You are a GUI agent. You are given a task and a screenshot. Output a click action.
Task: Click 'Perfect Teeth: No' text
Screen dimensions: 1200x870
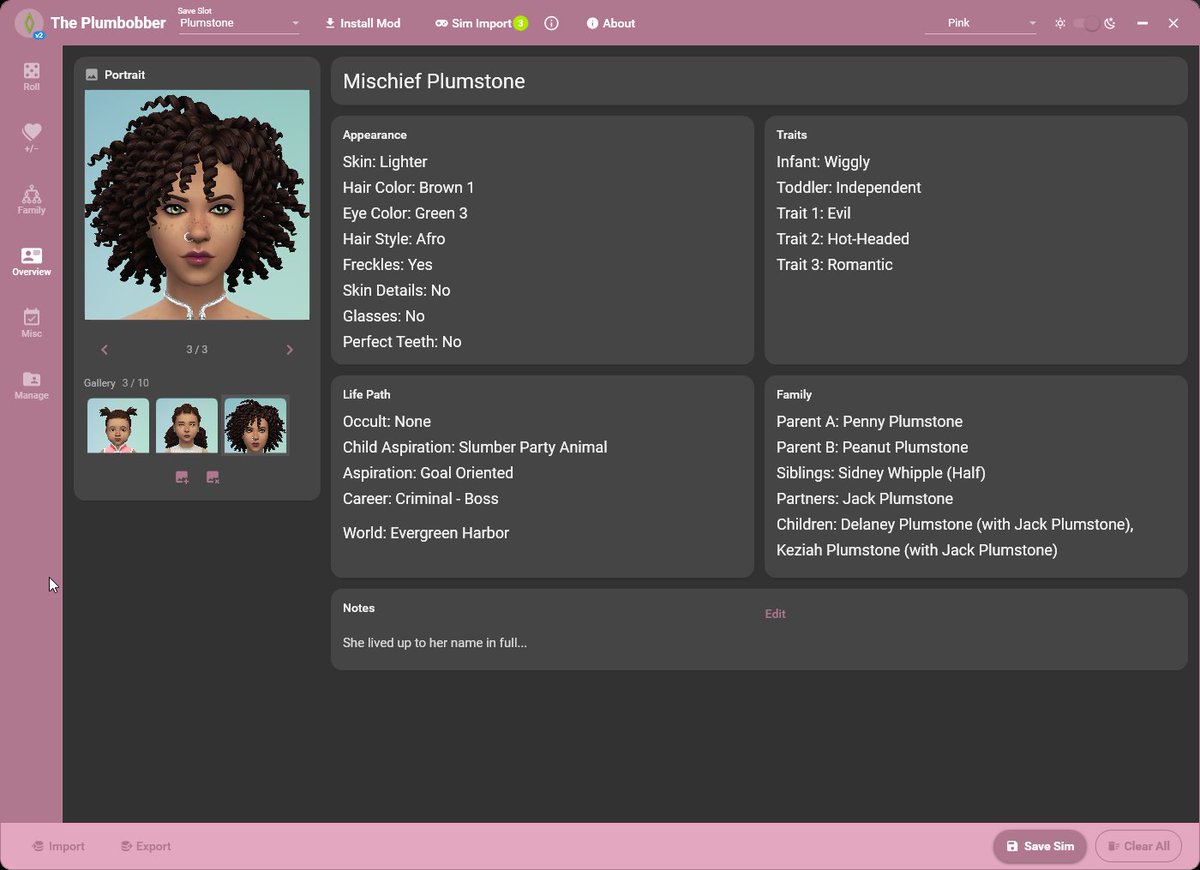[x=402, y=342]
